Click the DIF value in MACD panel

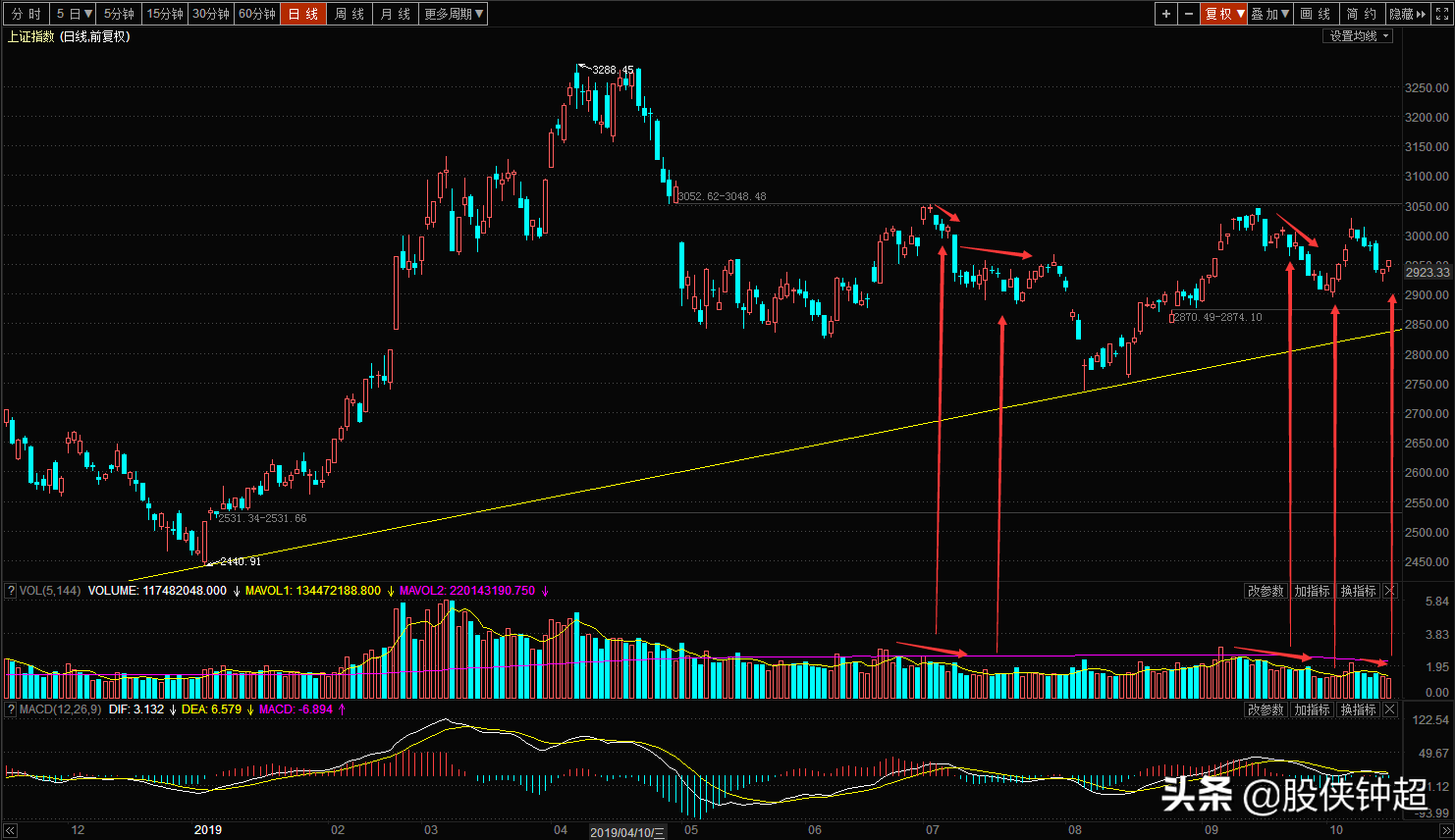(136, 709)
